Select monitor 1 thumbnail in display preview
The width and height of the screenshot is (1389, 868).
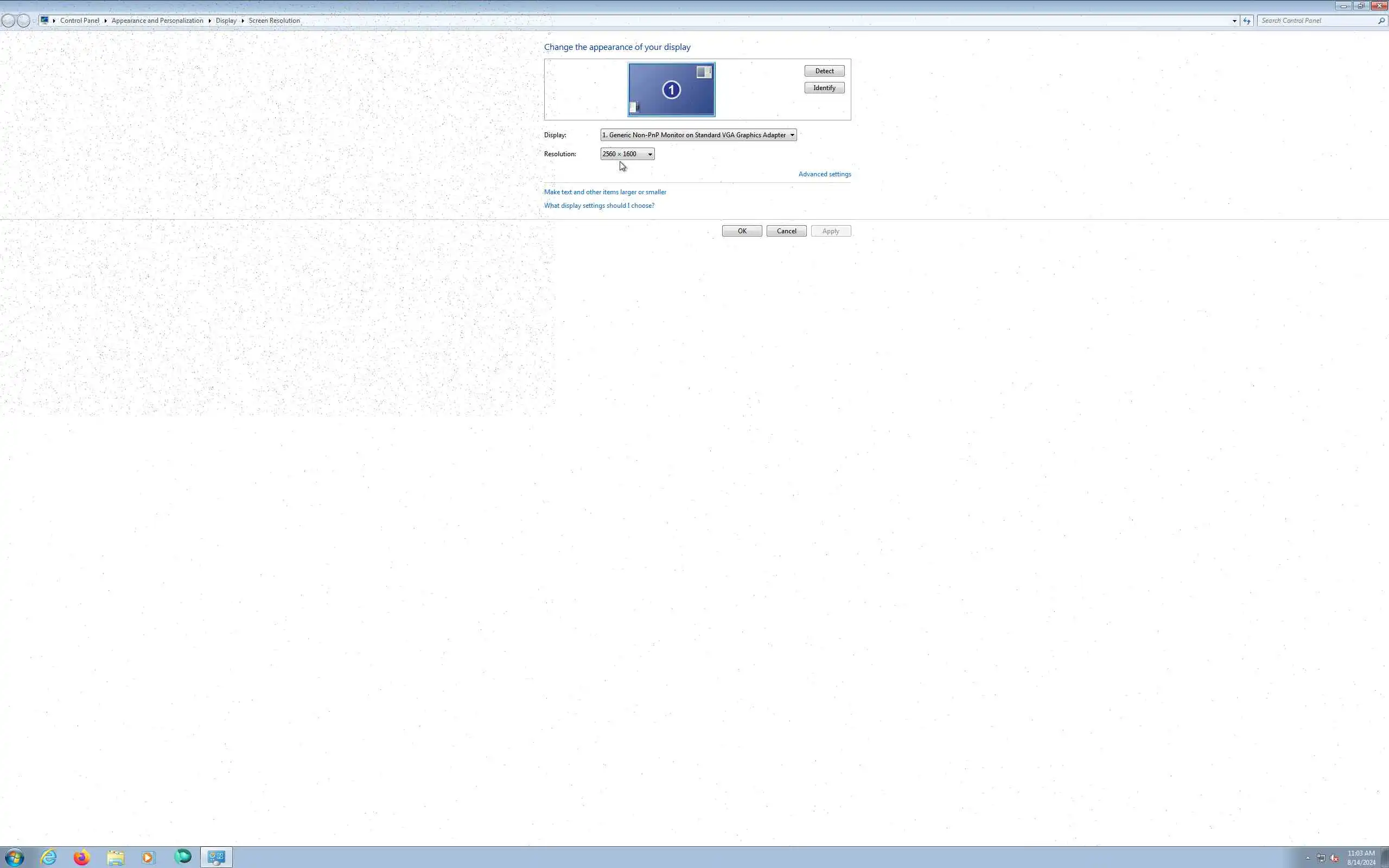[x=671, y=90]
